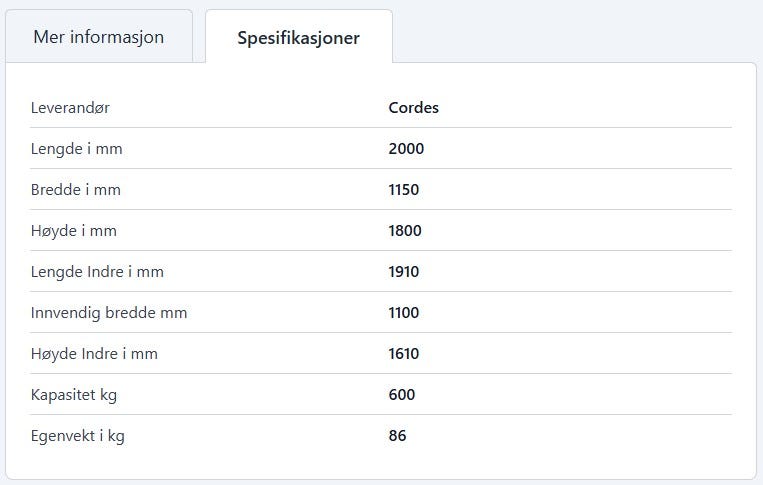Screen dimensions: 763x485
Task: Select the 1910 inner length value
Action: [404, 271]
